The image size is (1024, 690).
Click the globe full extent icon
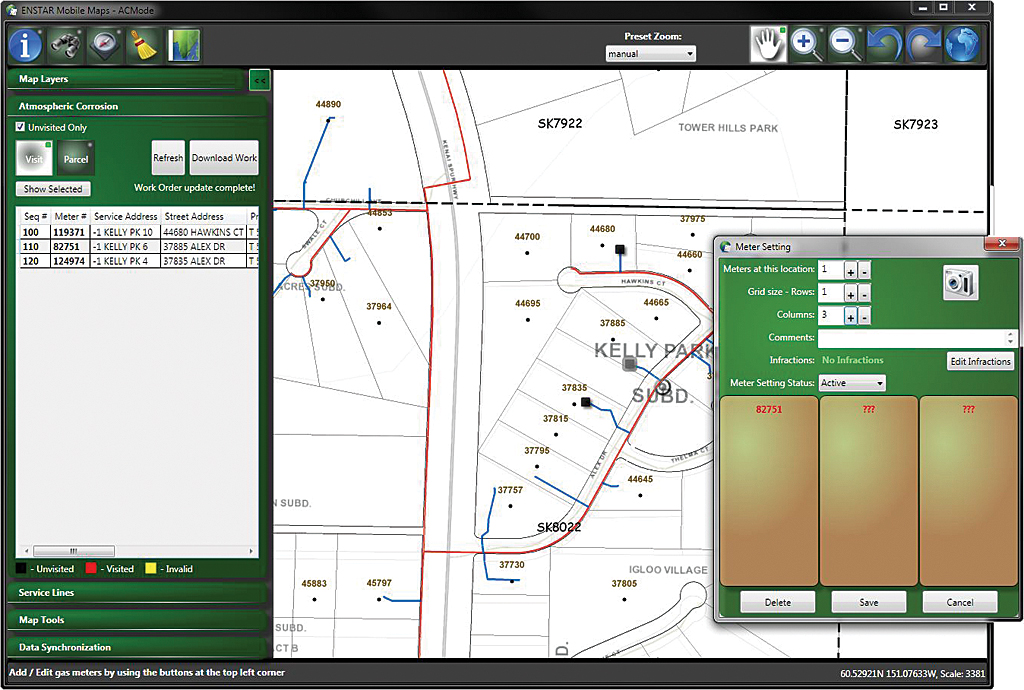[962, 45]
